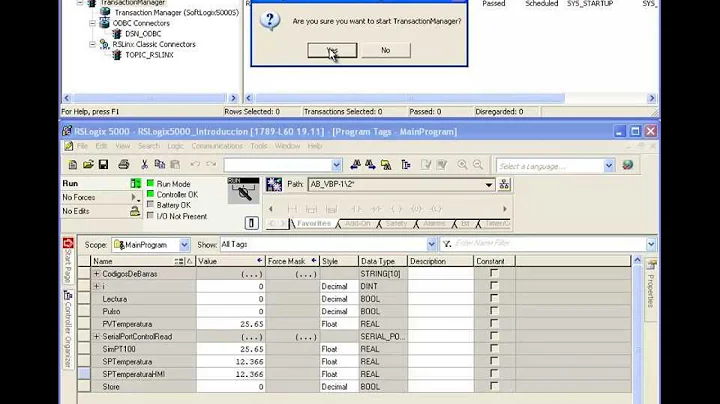Image resolution: width=720 pixels, height=404 pixels.
Task: Select the TOPIC_RSLINX tree item
Action: click(x=149, y=55)
